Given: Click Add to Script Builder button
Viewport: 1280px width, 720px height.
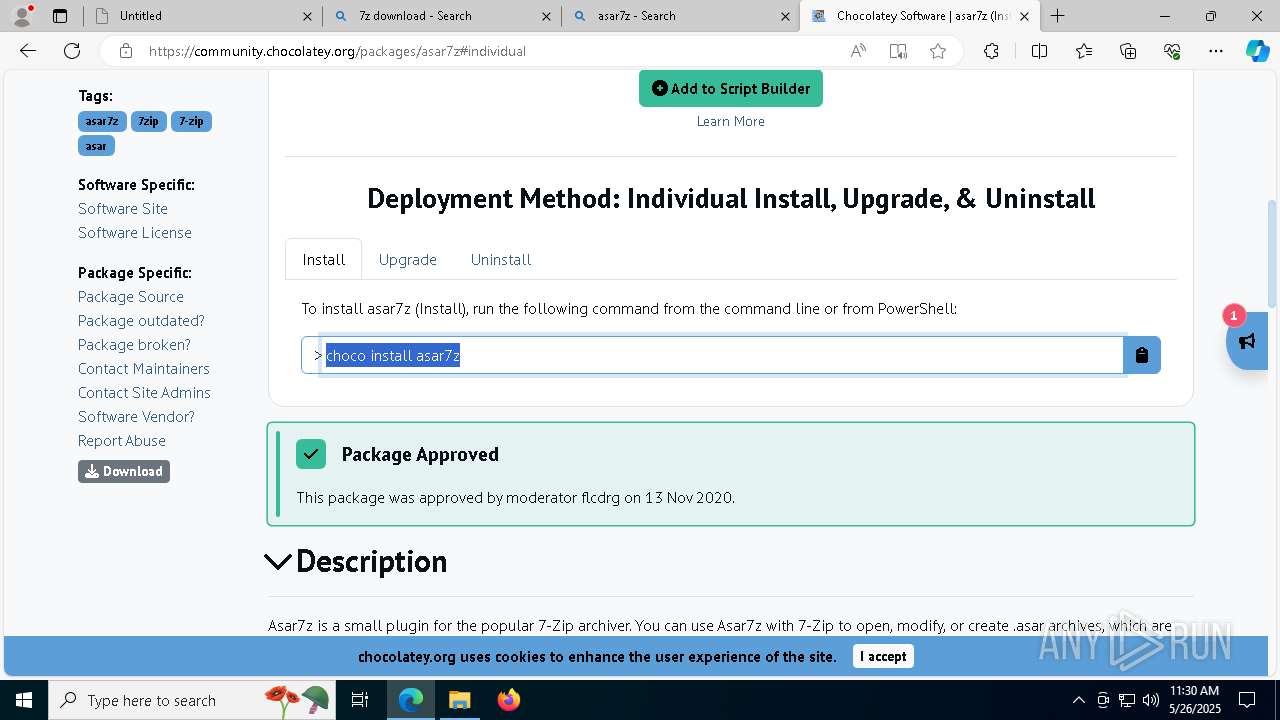Looking at the screenshot, I should click(731, 88).
